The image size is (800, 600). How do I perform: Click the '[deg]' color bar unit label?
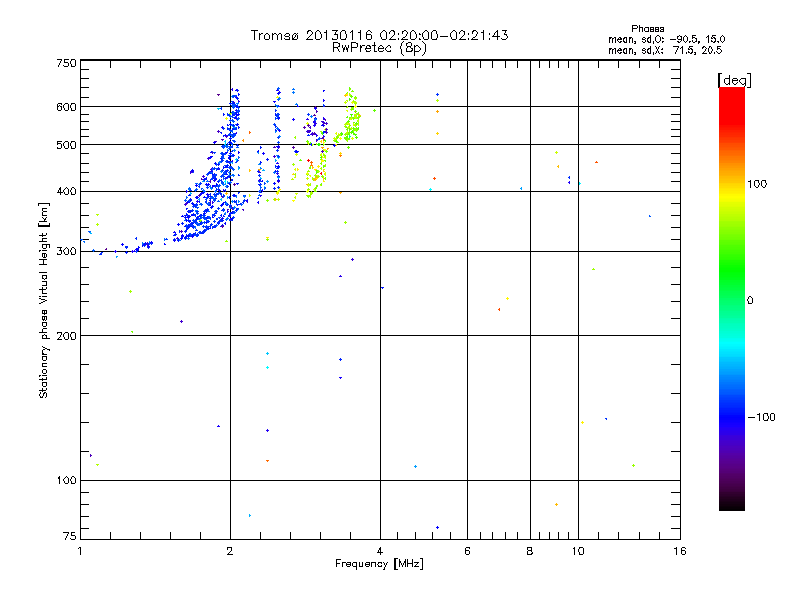734,81
